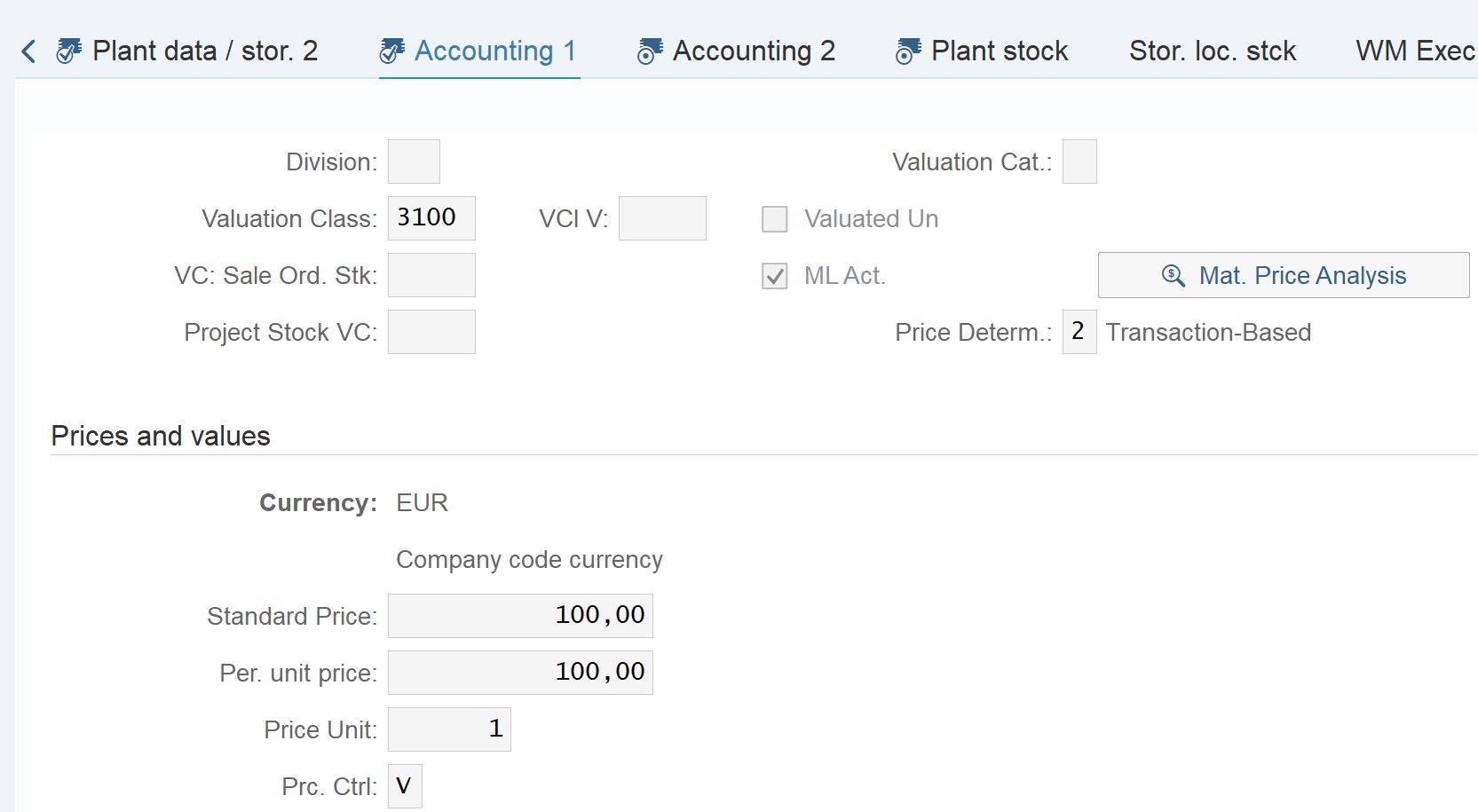1478x812 pixels.
Task: Switch to the Accounting 1 tab
Action: 479,51
